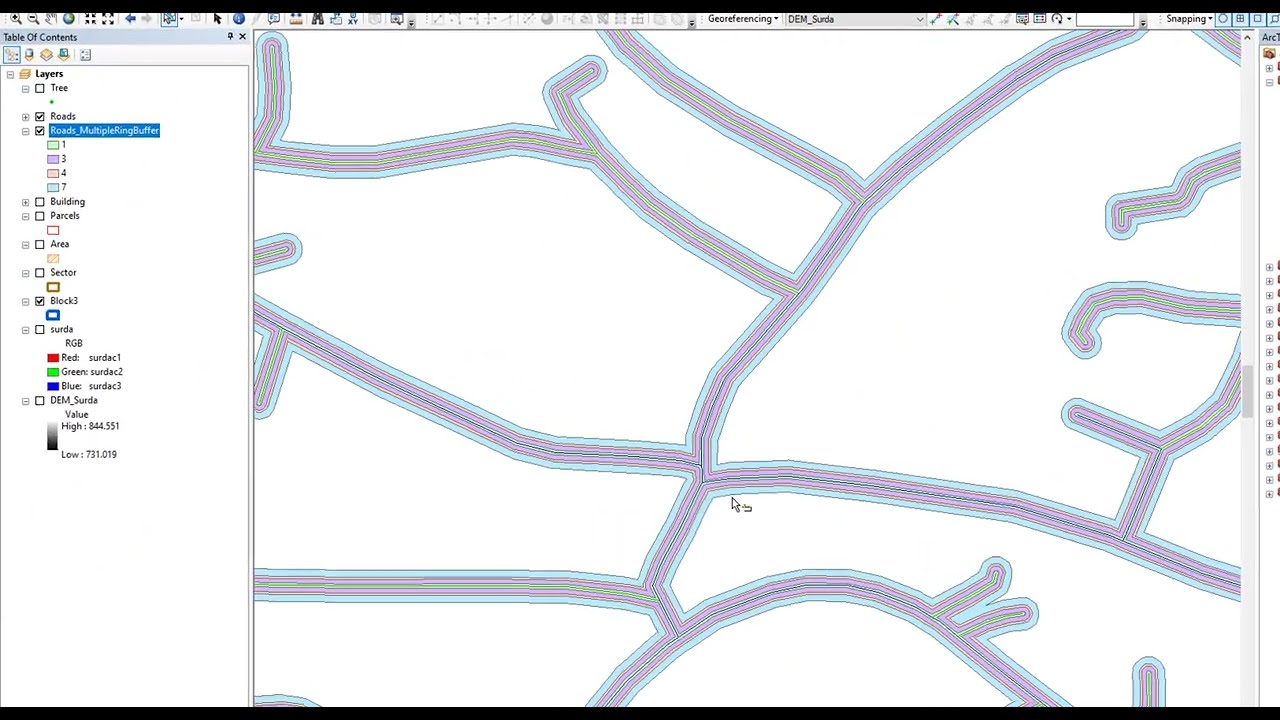Toggle auto-hide pin on Table Of Contents

tap(230, 37)
